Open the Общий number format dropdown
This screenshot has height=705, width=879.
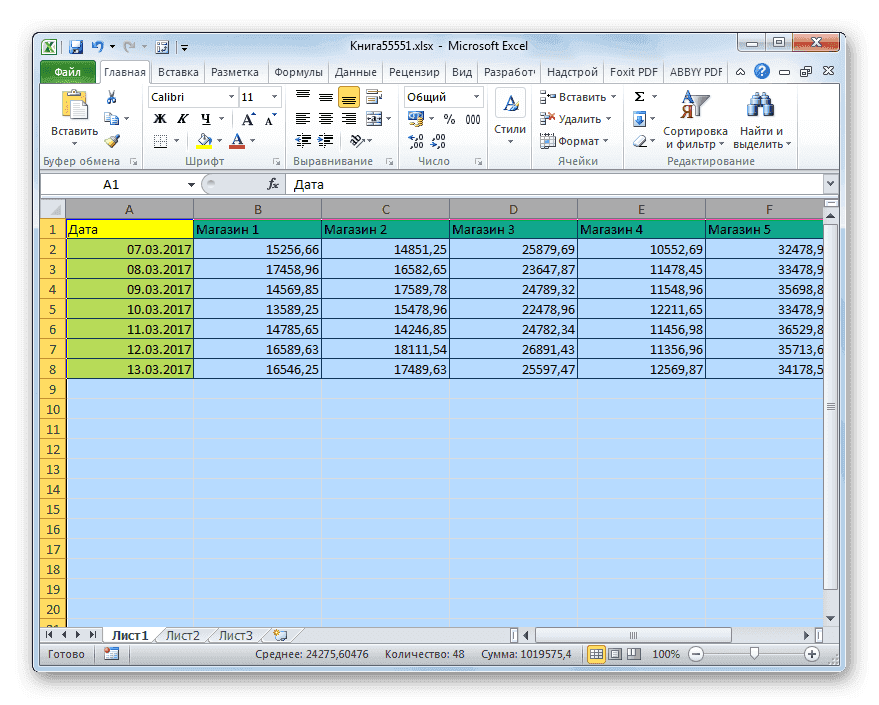point(476,97)
